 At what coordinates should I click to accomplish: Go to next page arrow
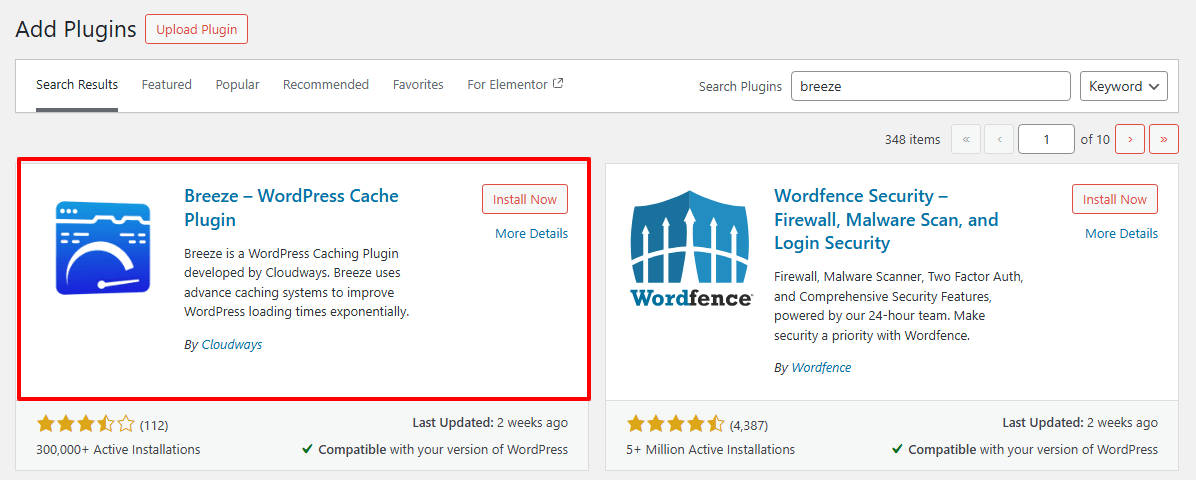click(1130, 140)
